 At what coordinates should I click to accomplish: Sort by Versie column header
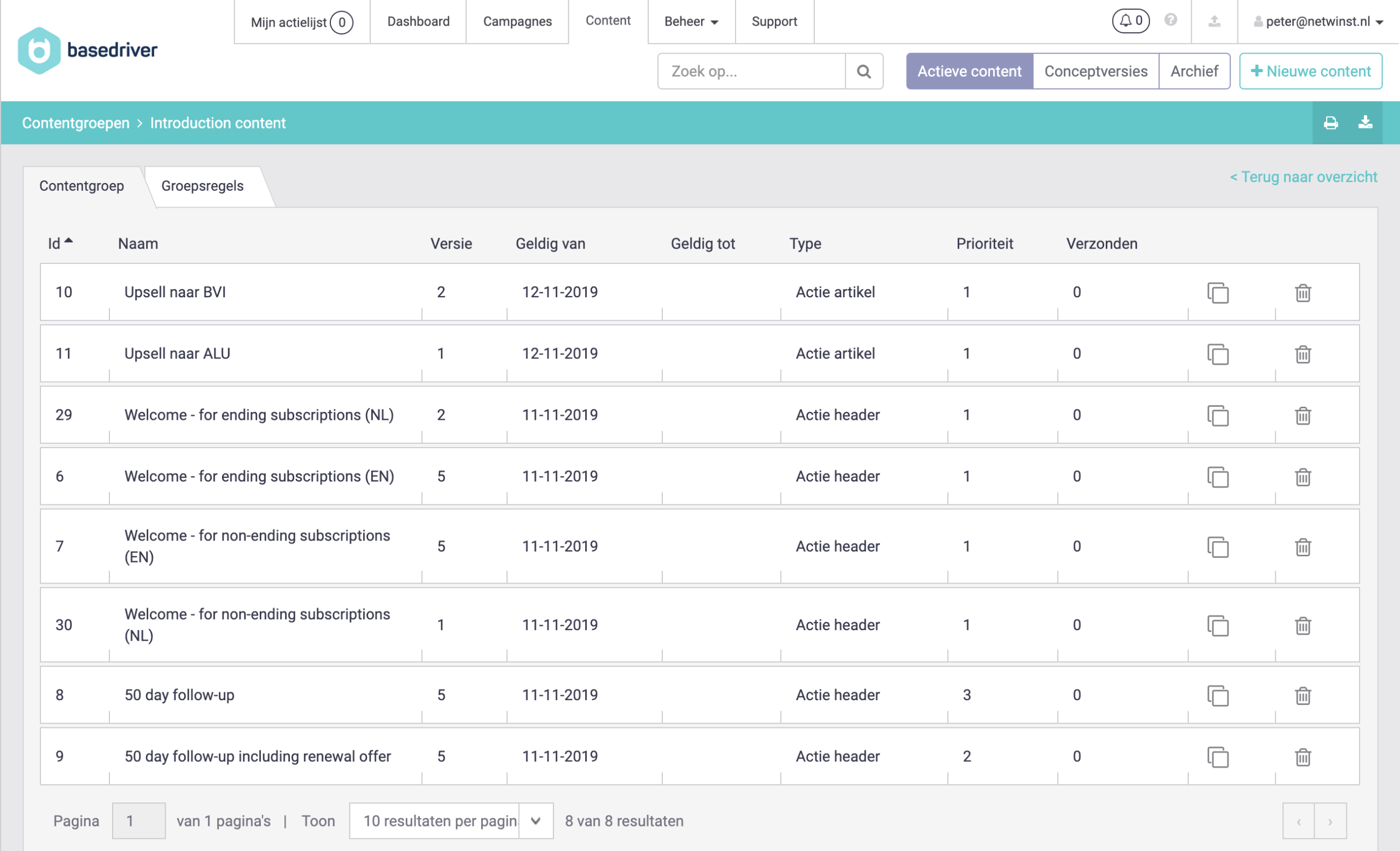click(x=451, y=244)
